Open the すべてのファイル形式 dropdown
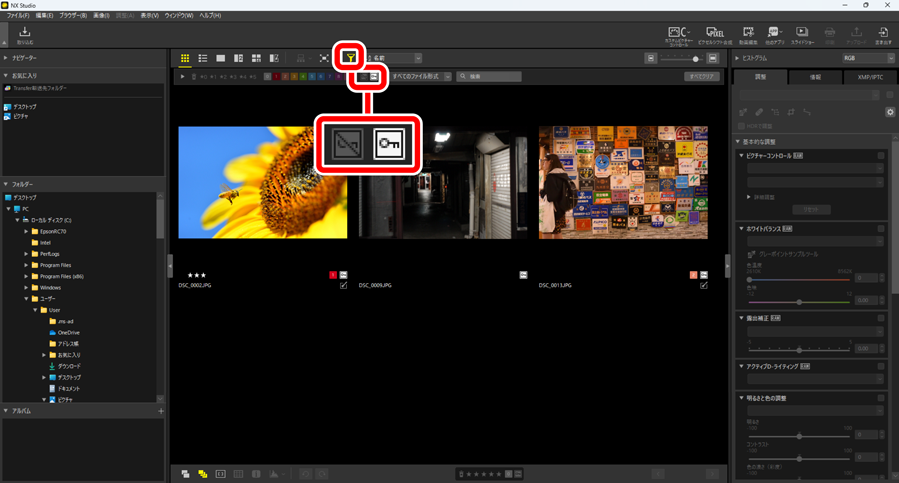The height and width of the screenshot is (483, 899). (421, 76)
